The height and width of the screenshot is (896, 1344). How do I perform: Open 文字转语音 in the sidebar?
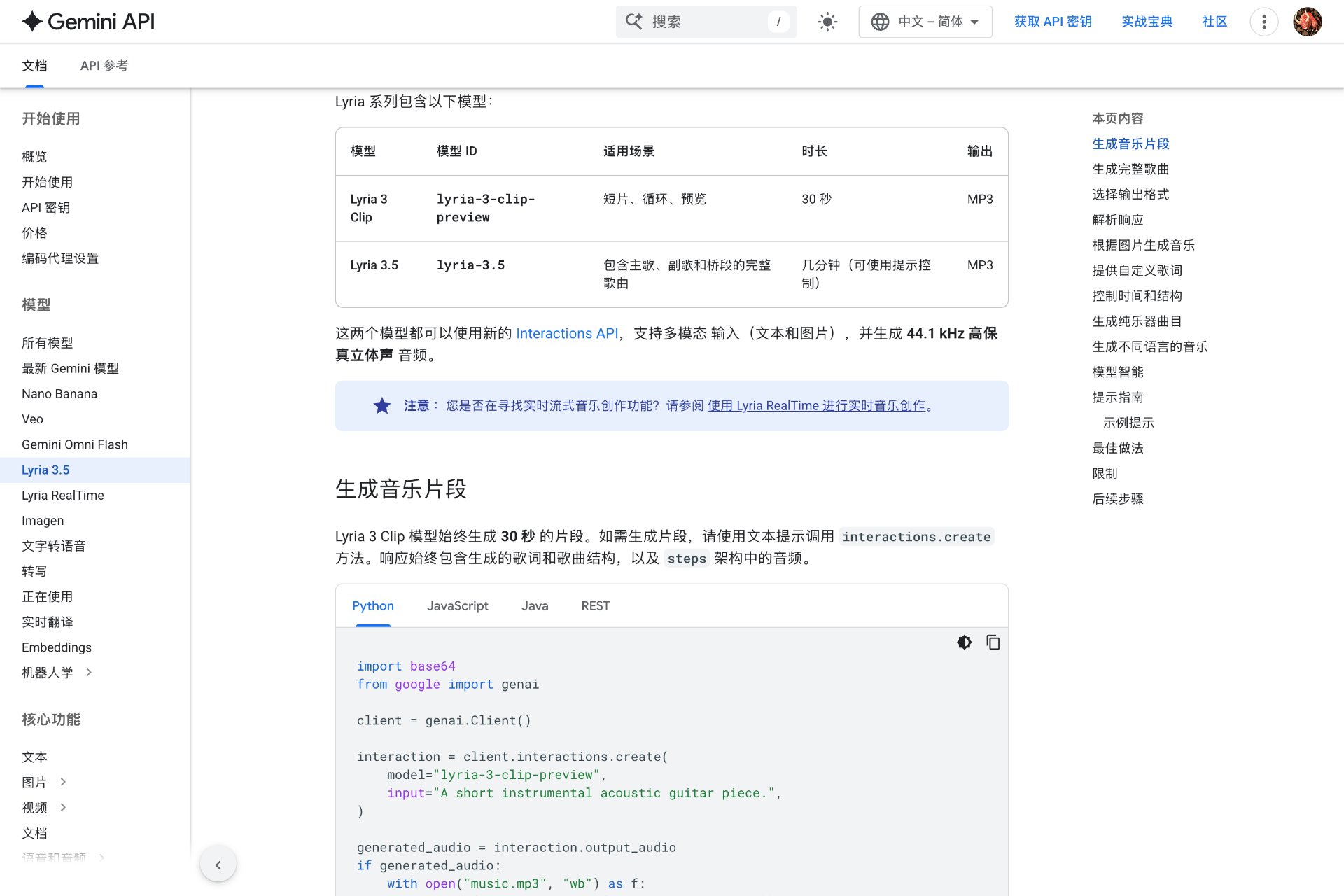click(x=54, y=546)
